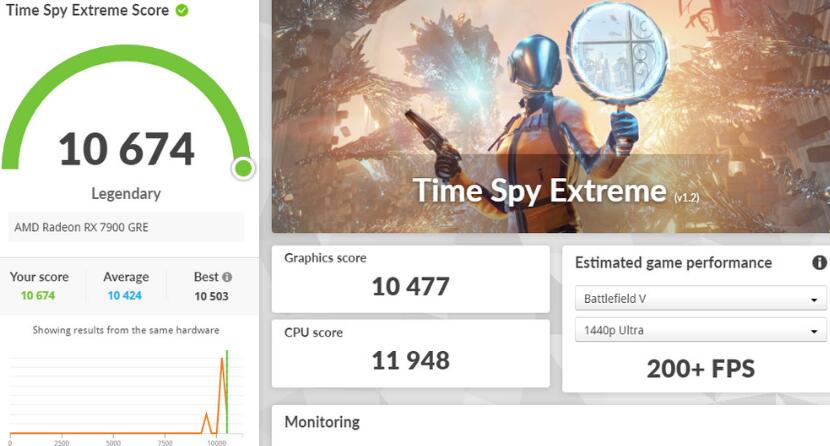This screenshot has height=446, width=830.
Task: Select the Graphics score card
Action: [x=410, y=277]
